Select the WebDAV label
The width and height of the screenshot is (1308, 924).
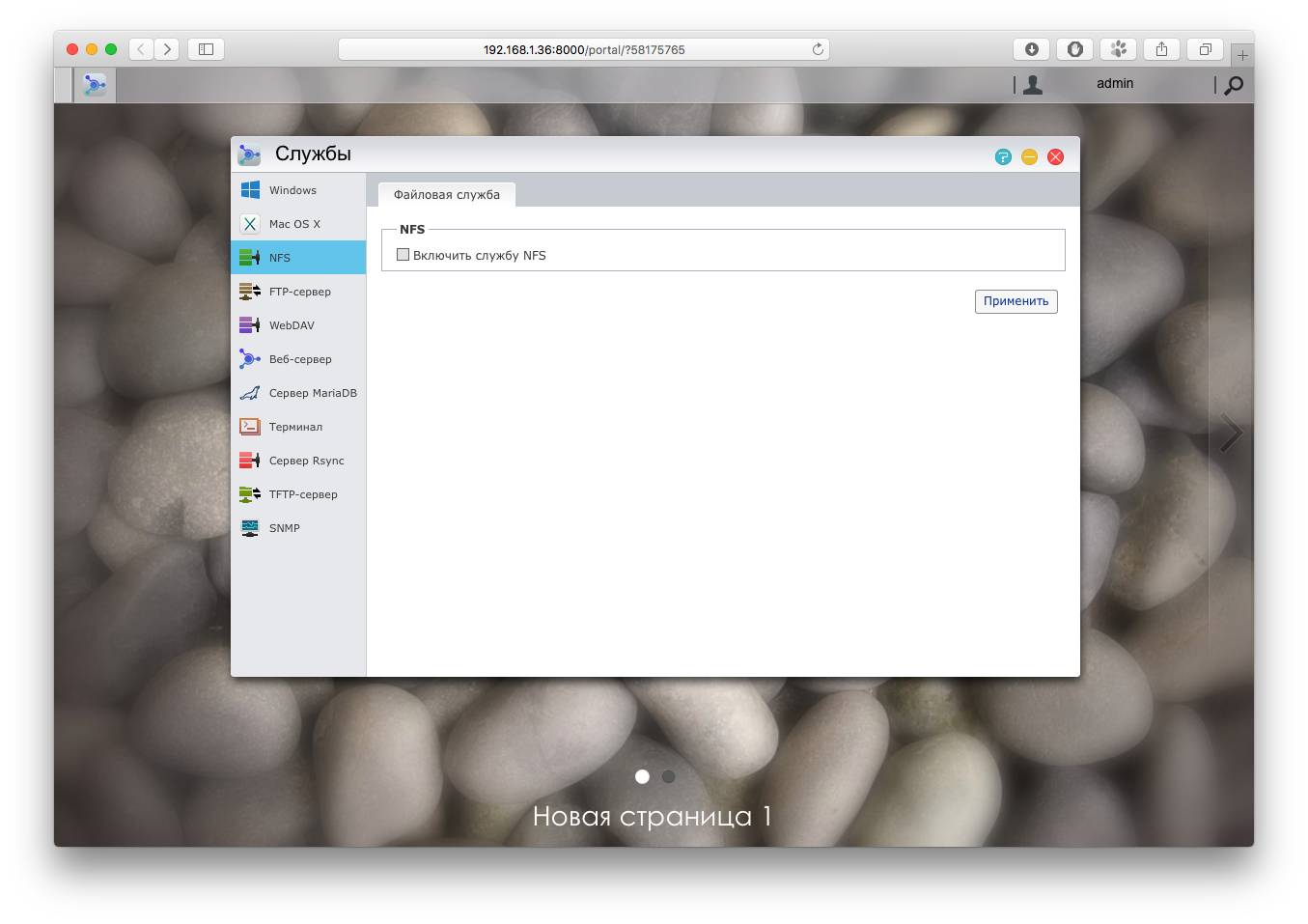(x=292, y=325)
